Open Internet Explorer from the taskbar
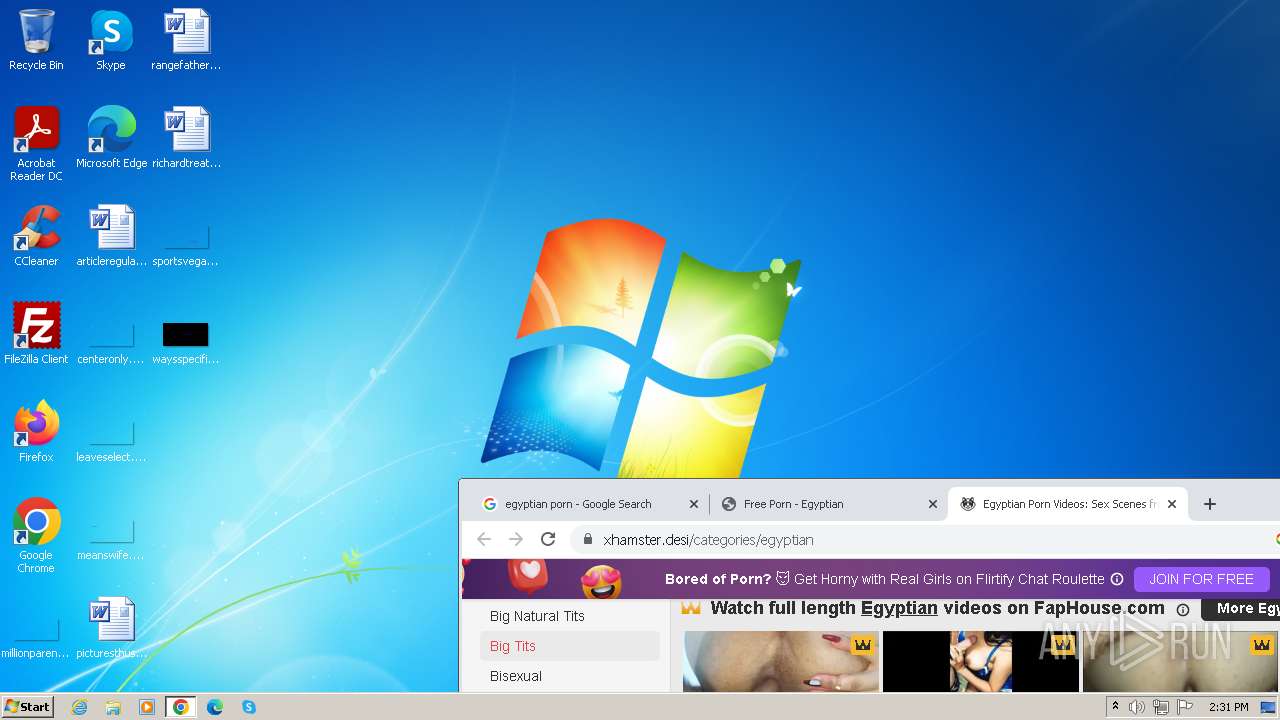 point(79,707)
